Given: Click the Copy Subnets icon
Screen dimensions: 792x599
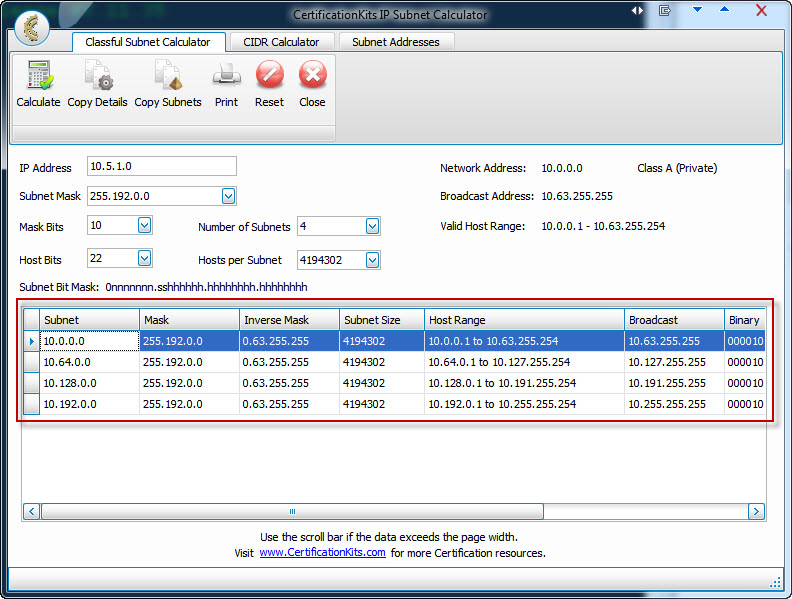Looking at the screenshot, I should click(x=168, y=75).
